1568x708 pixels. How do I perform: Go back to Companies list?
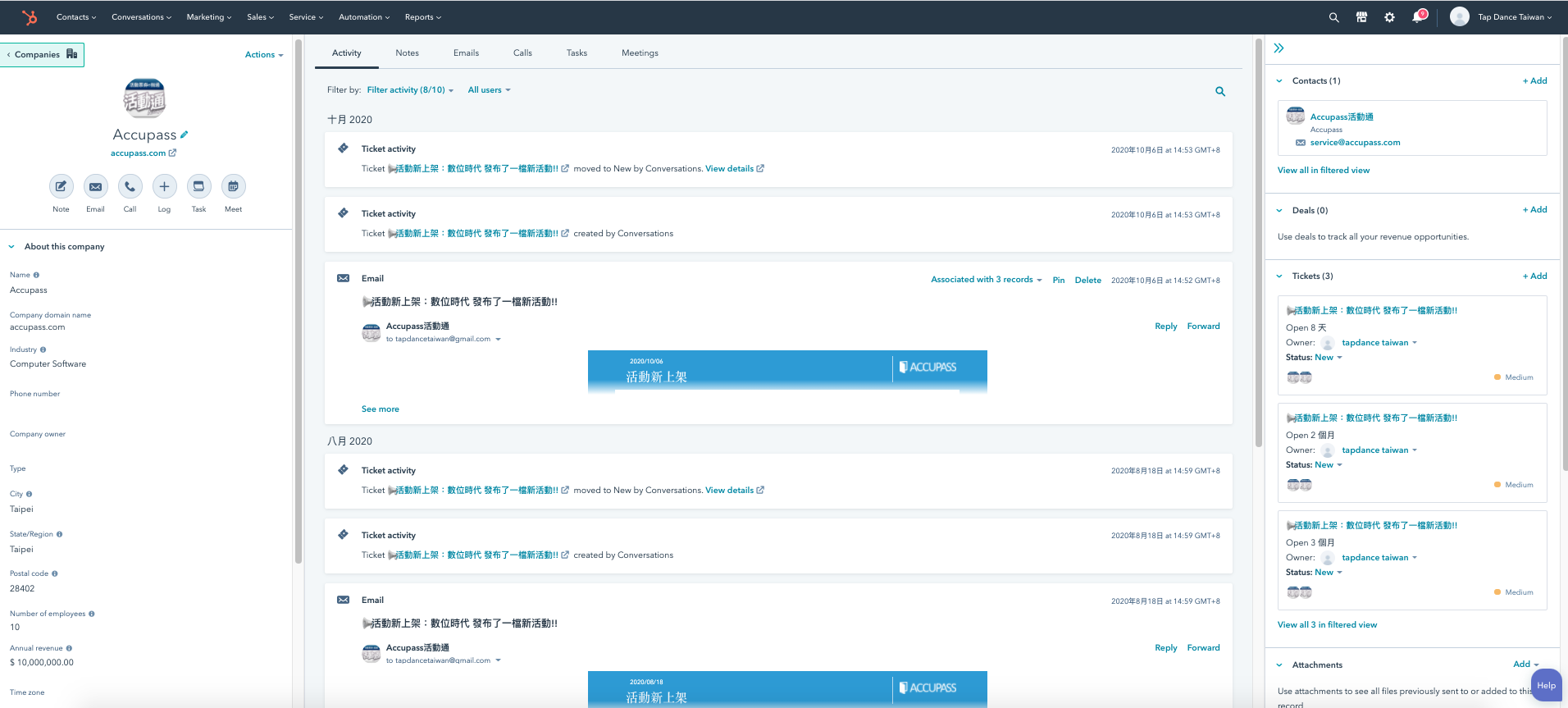tap(42, 54)
